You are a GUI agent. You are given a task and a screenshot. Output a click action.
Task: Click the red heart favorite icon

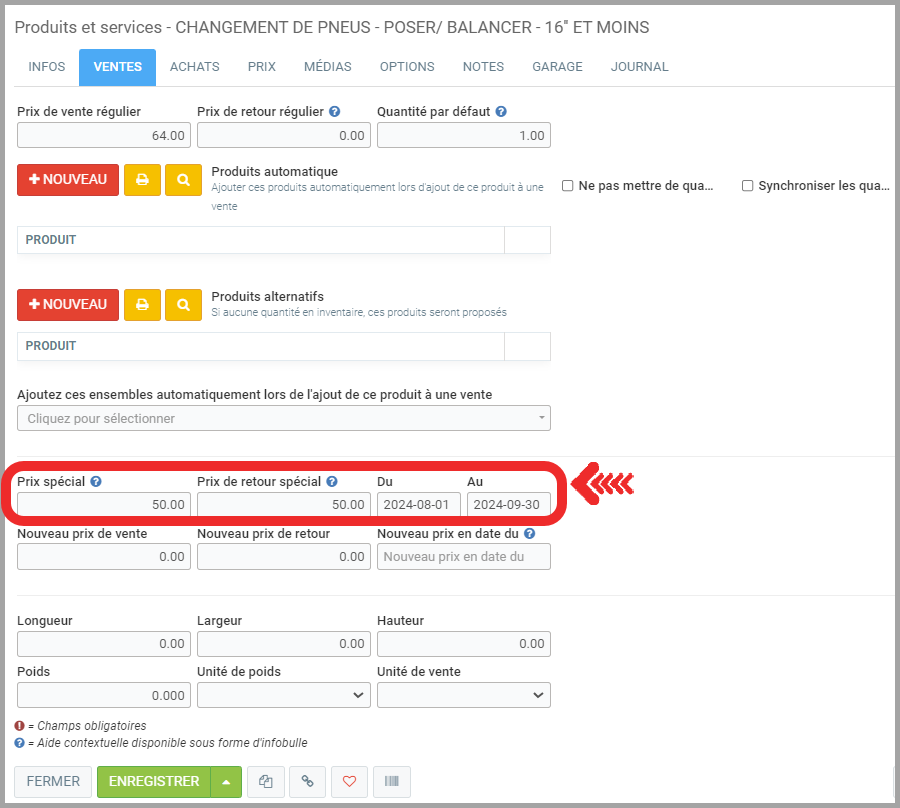click(x=349, y=782)
